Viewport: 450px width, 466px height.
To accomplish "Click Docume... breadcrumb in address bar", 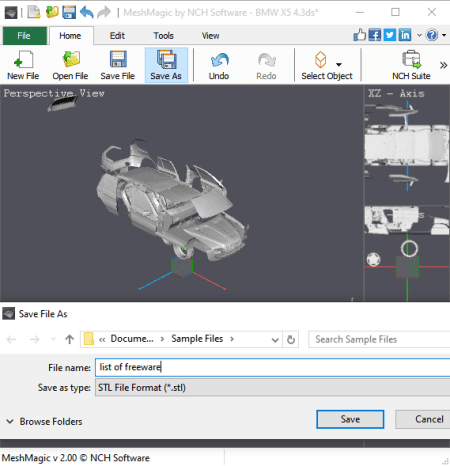I will pos(132,339).
